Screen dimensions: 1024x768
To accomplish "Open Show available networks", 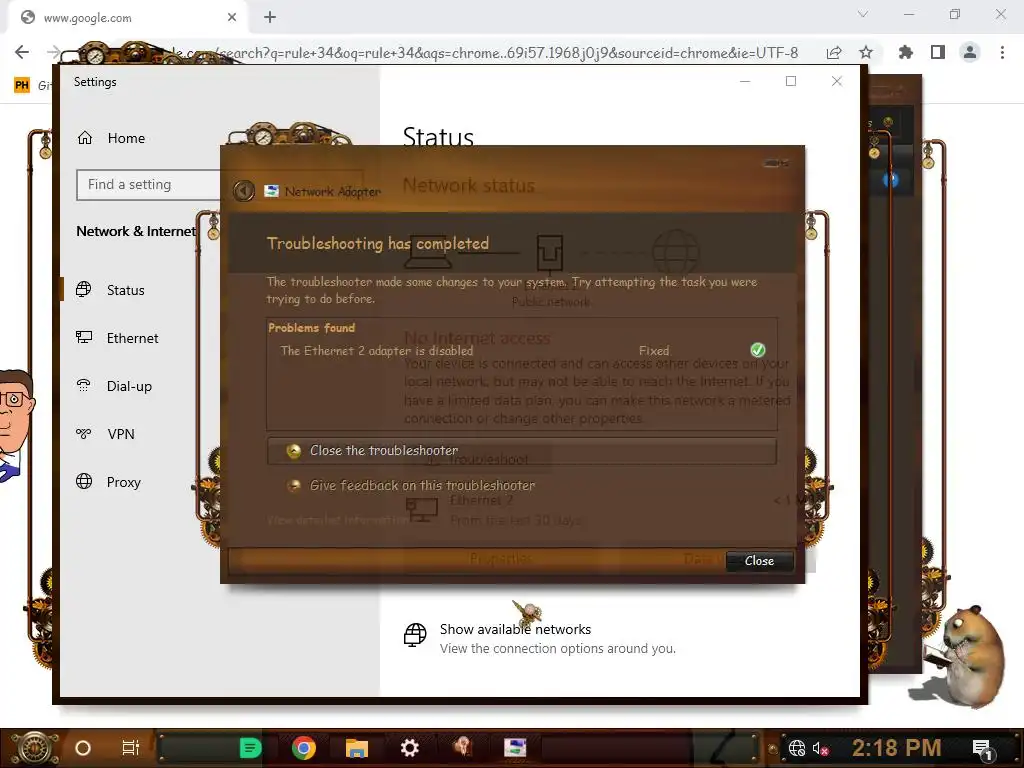I will 515,630.
